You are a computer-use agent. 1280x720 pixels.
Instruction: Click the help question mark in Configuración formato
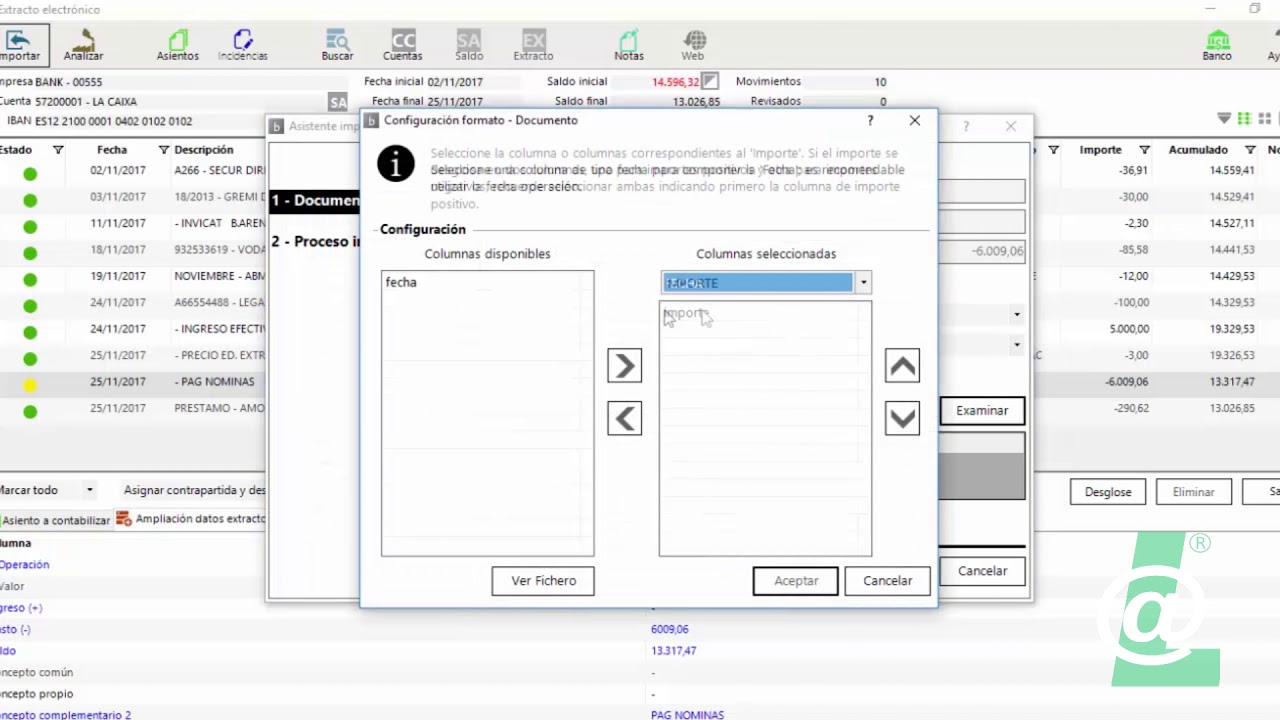point(870,120)
